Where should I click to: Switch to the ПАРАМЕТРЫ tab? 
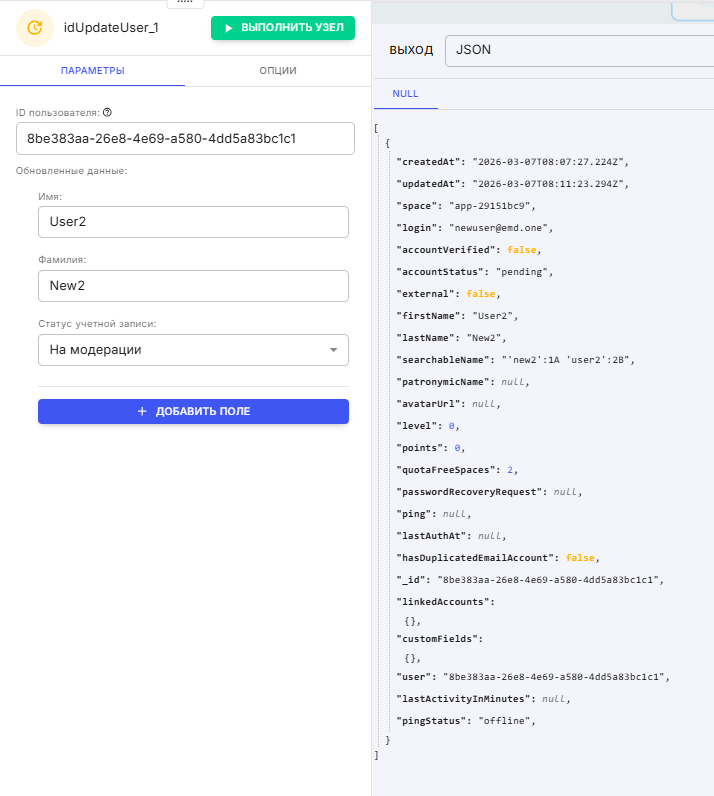coord(93,71)
